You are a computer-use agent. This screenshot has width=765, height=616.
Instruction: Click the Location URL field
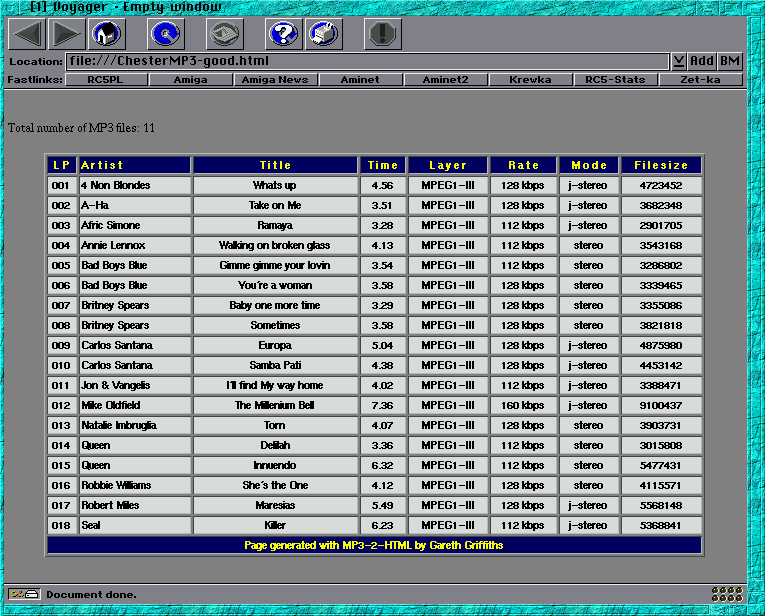tap(367, 61)
